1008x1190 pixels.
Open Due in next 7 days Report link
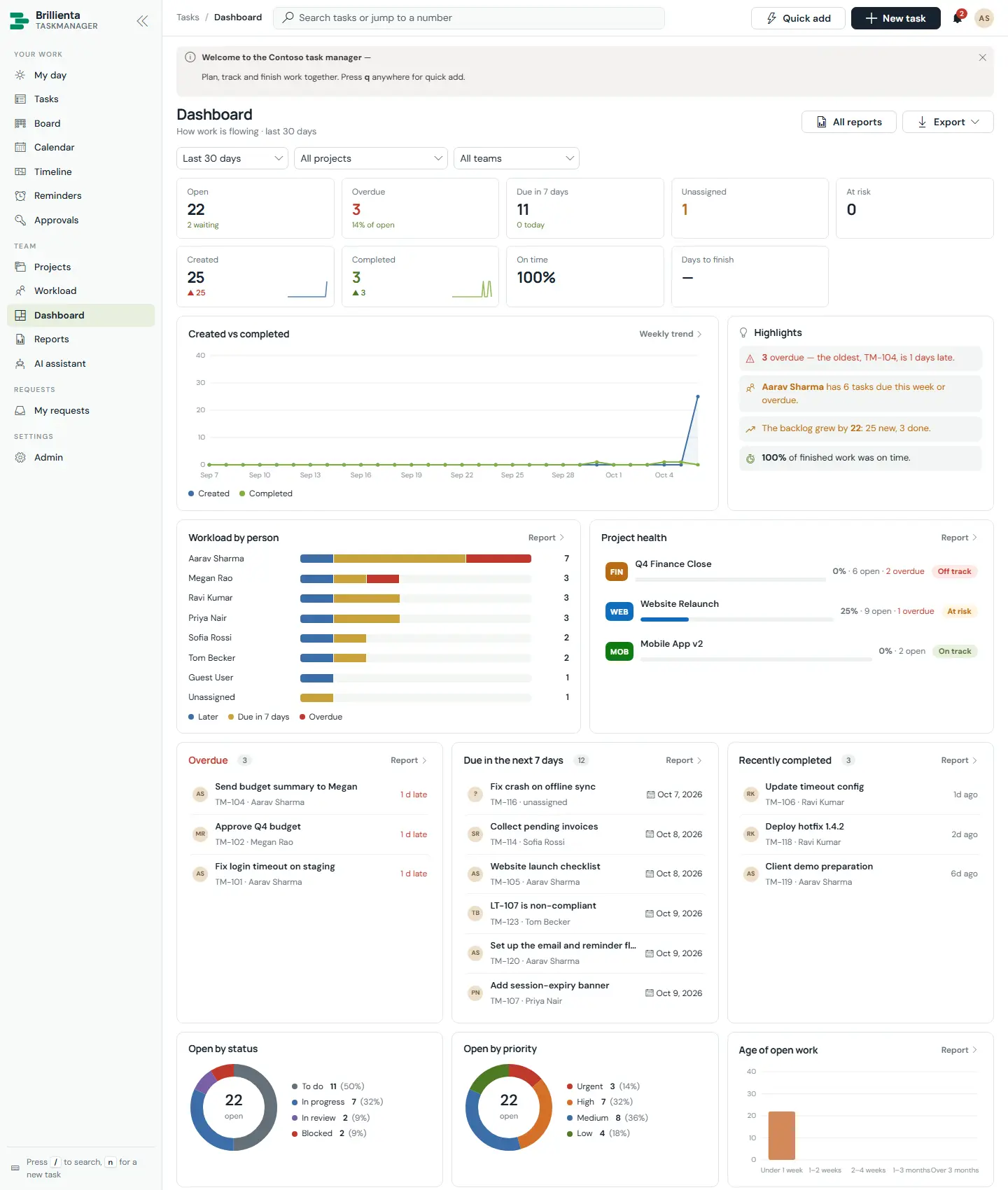coord(684,760)
